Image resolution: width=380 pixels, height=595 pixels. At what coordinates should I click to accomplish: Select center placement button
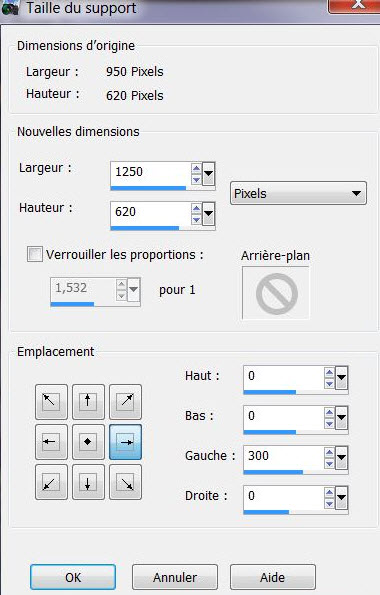88,442
